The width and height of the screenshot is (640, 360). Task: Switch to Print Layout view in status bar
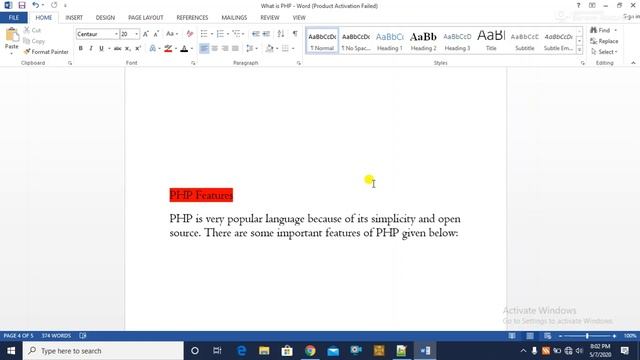tap(530, 336)
